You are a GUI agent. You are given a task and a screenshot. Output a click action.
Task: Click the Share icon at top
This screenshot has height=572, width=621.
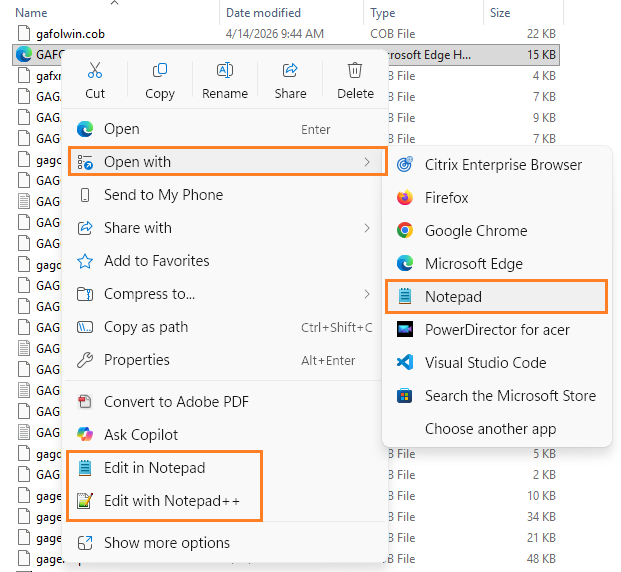click(290, 70)
